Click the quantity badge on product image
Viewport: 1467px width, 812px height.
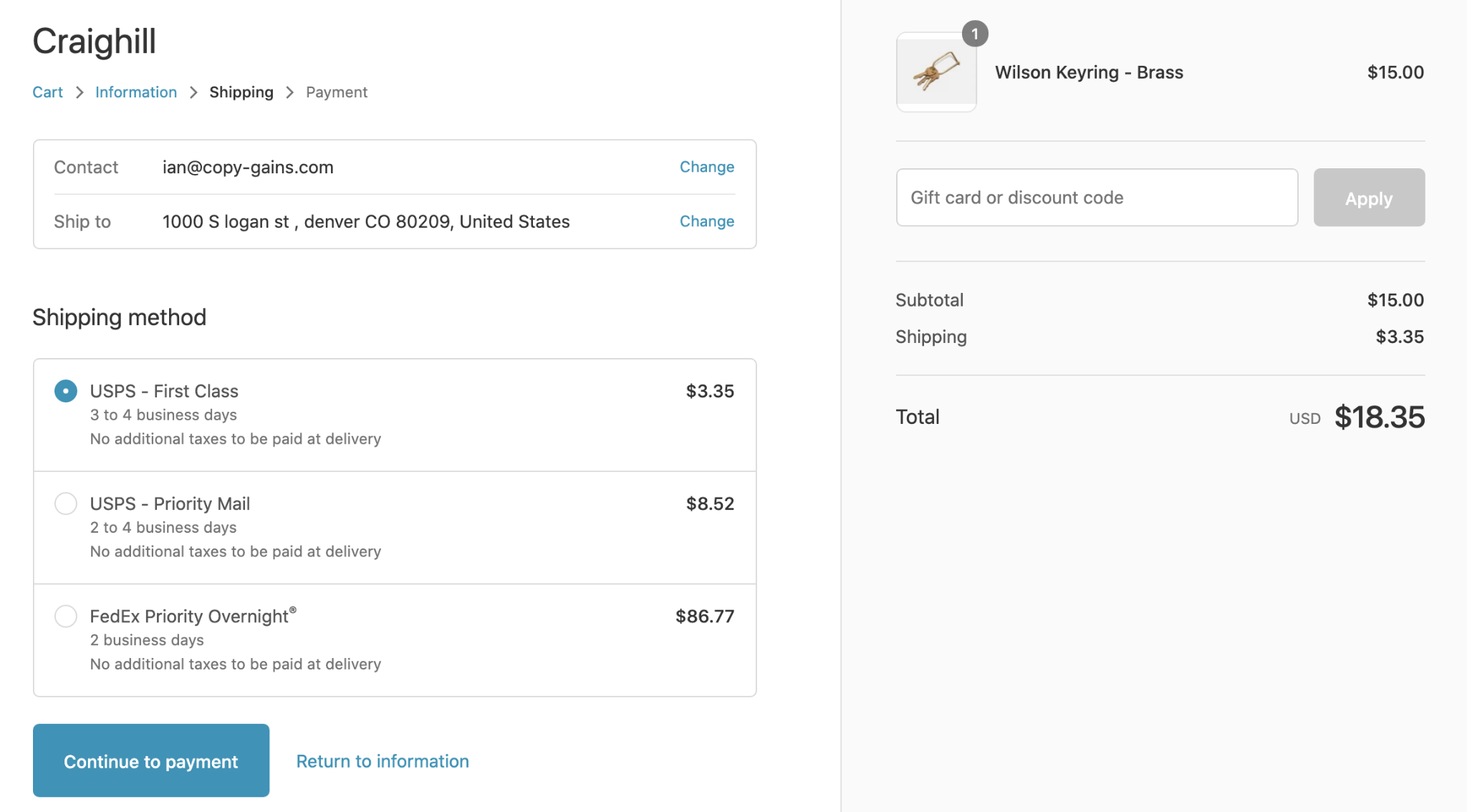(974, 34)
